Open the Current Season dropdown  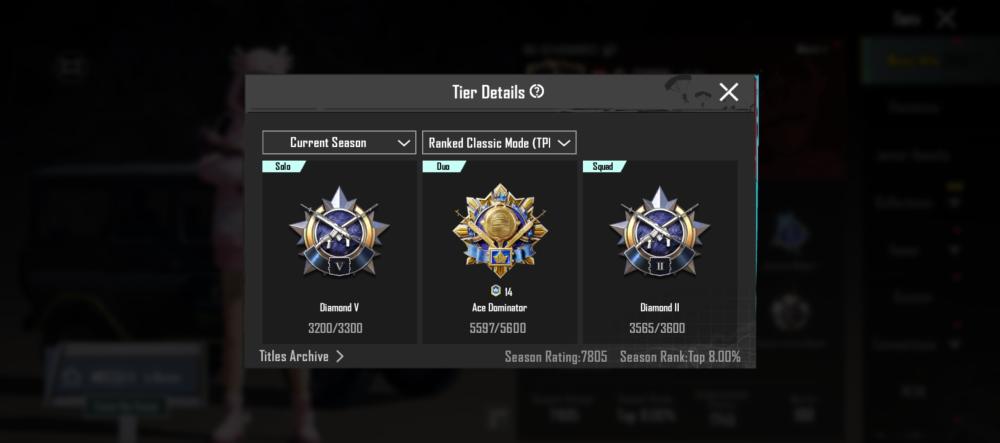[x=339, y=143]
